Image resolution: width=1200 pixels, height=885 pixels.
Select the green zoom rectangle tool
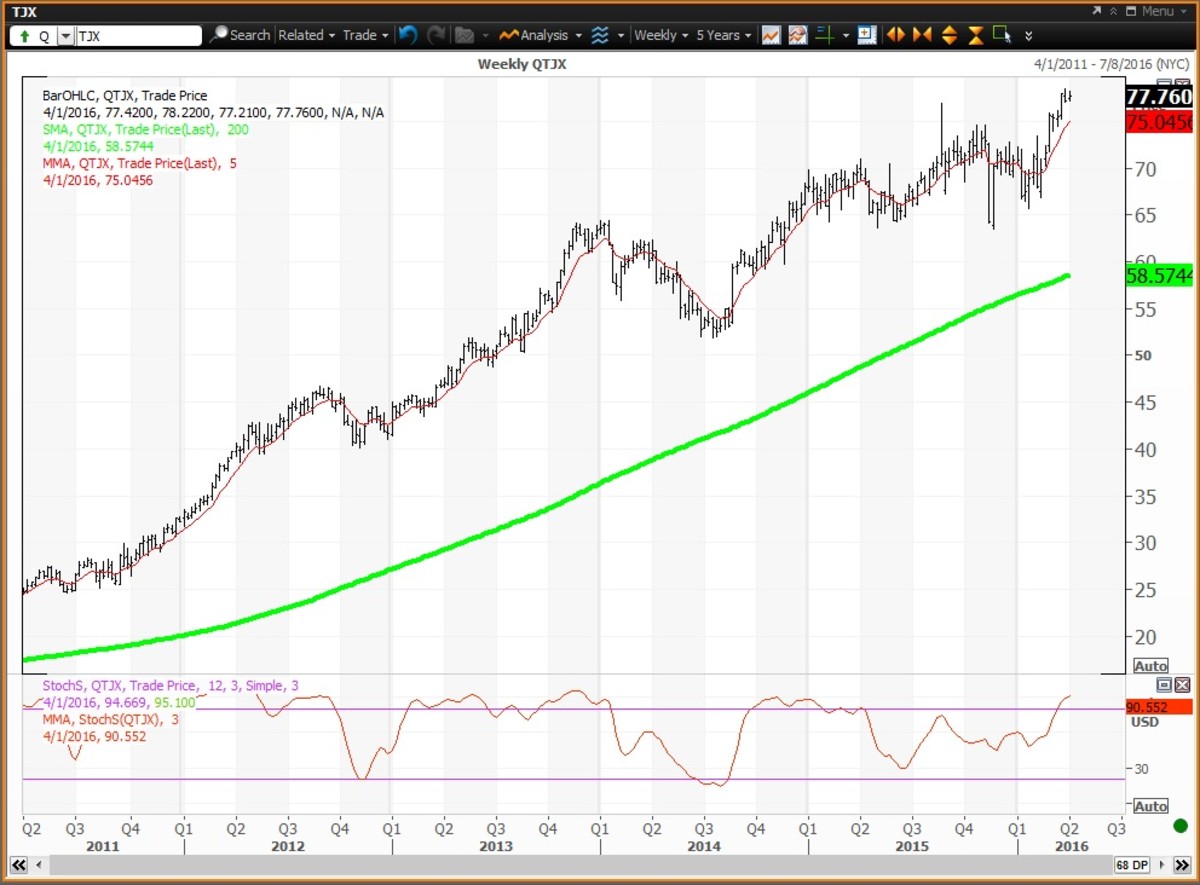click(1001, 35)
